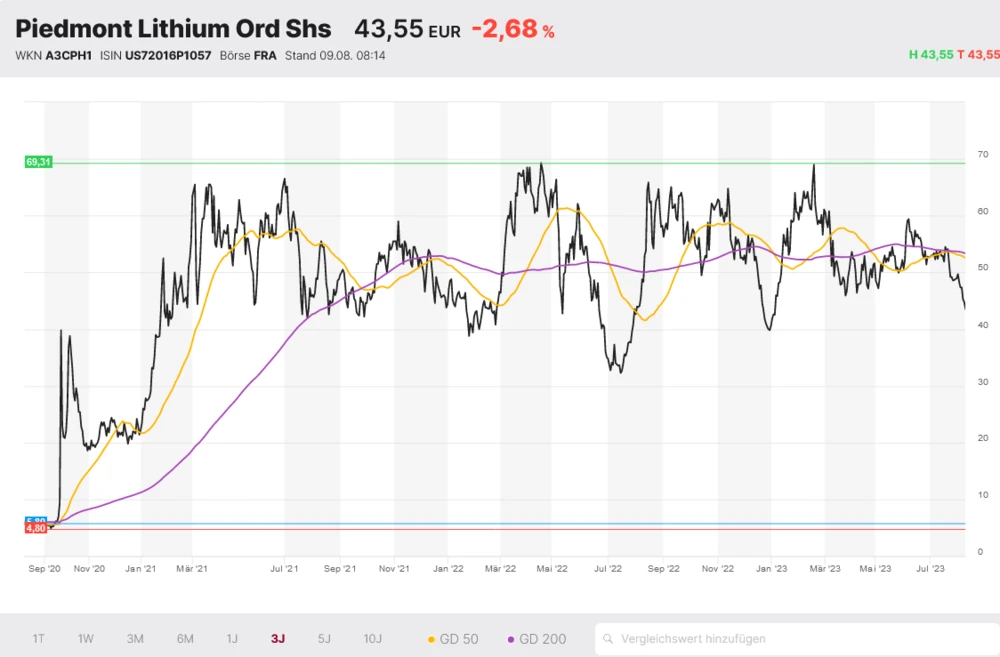Click the WKN A3CPH1 identifier
1000x657 pixels.
pos(53,56)
